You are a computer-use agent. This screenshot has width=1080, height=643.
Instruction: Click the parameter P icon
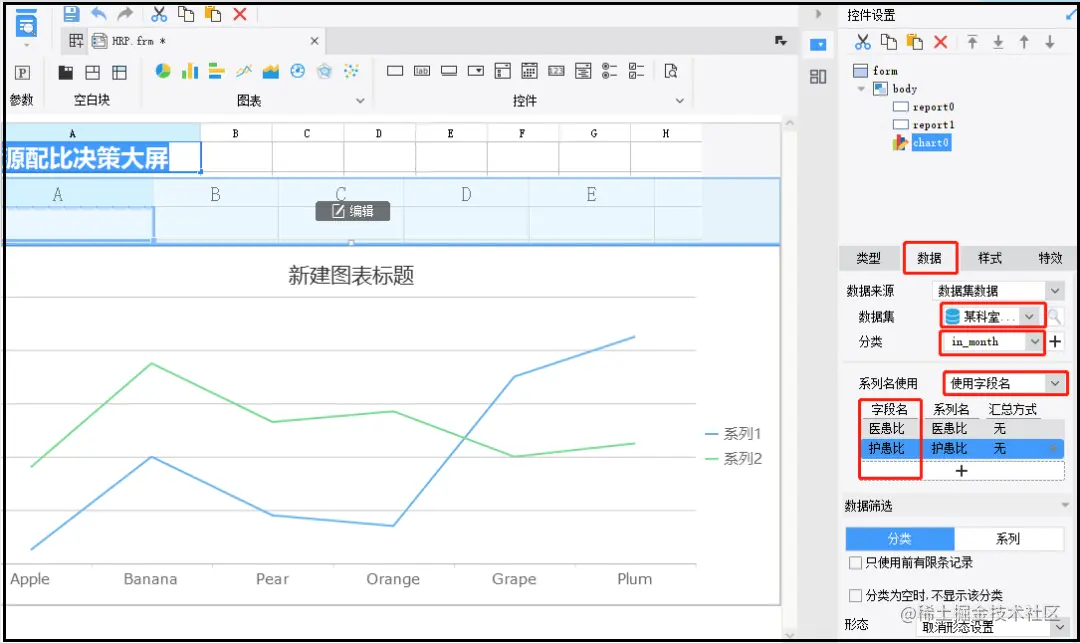click(x=22, y=72)
